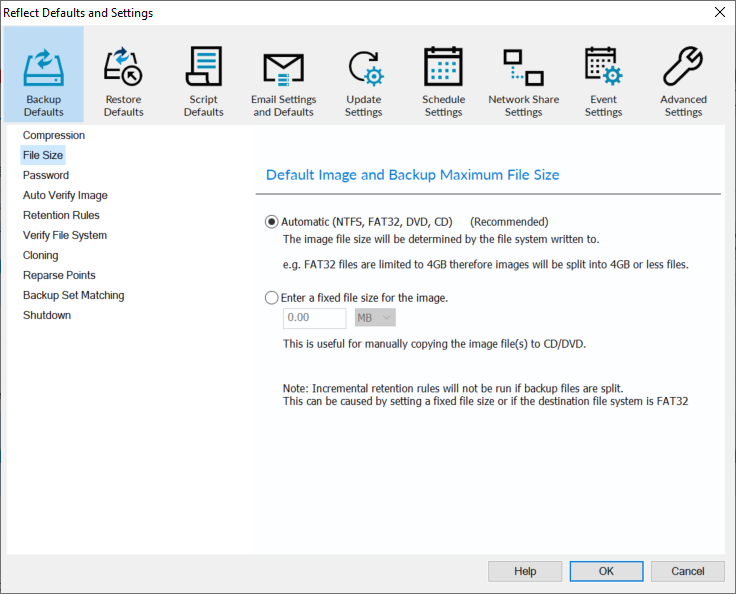Close the Reflect Defaults and Settings dialog
The height and width of the screenshot is (594, 736).
point(719,12)
